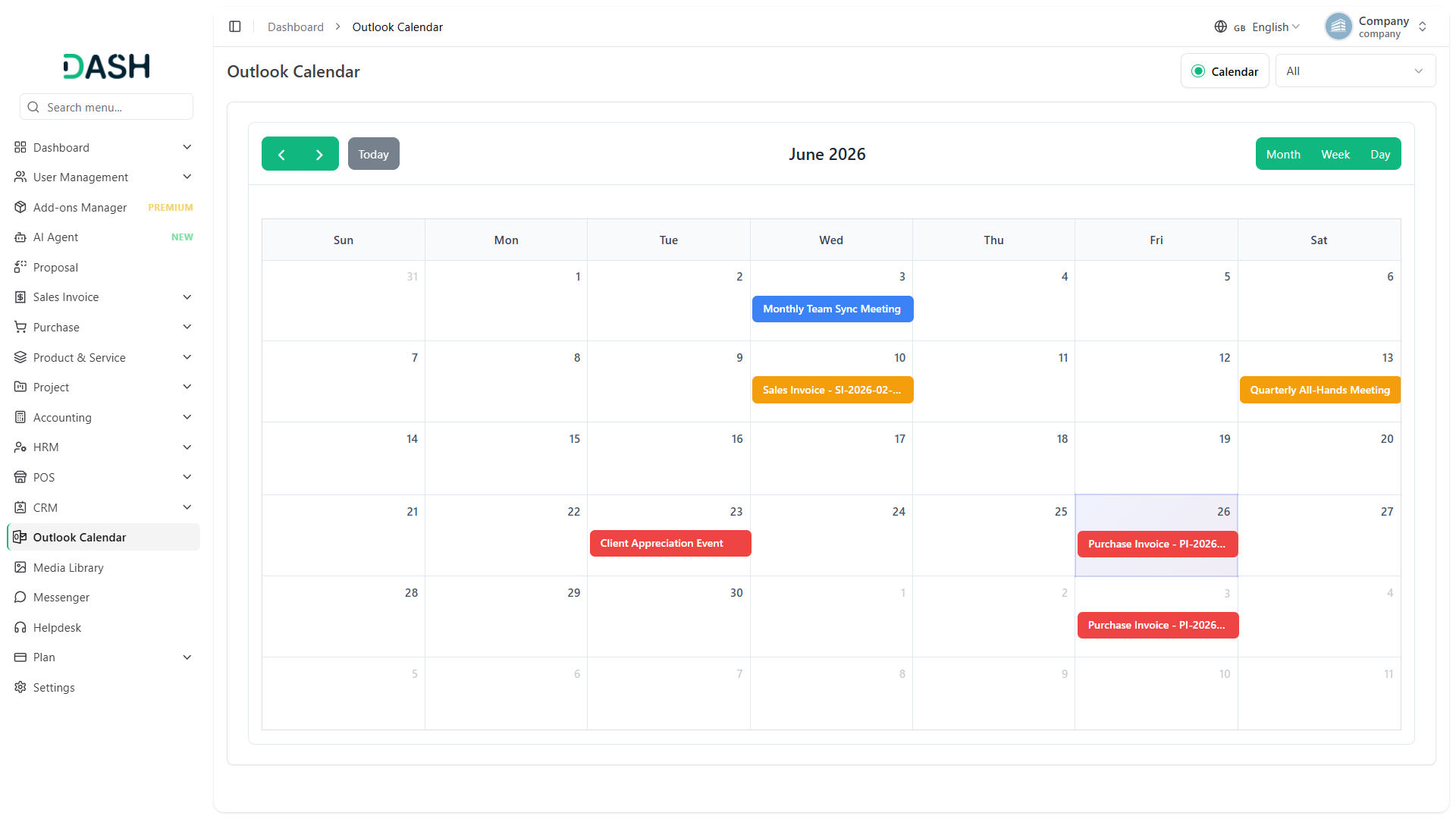Expand the Sales Invoice chevron
The image size is (1456, 819).
(187, 297)
